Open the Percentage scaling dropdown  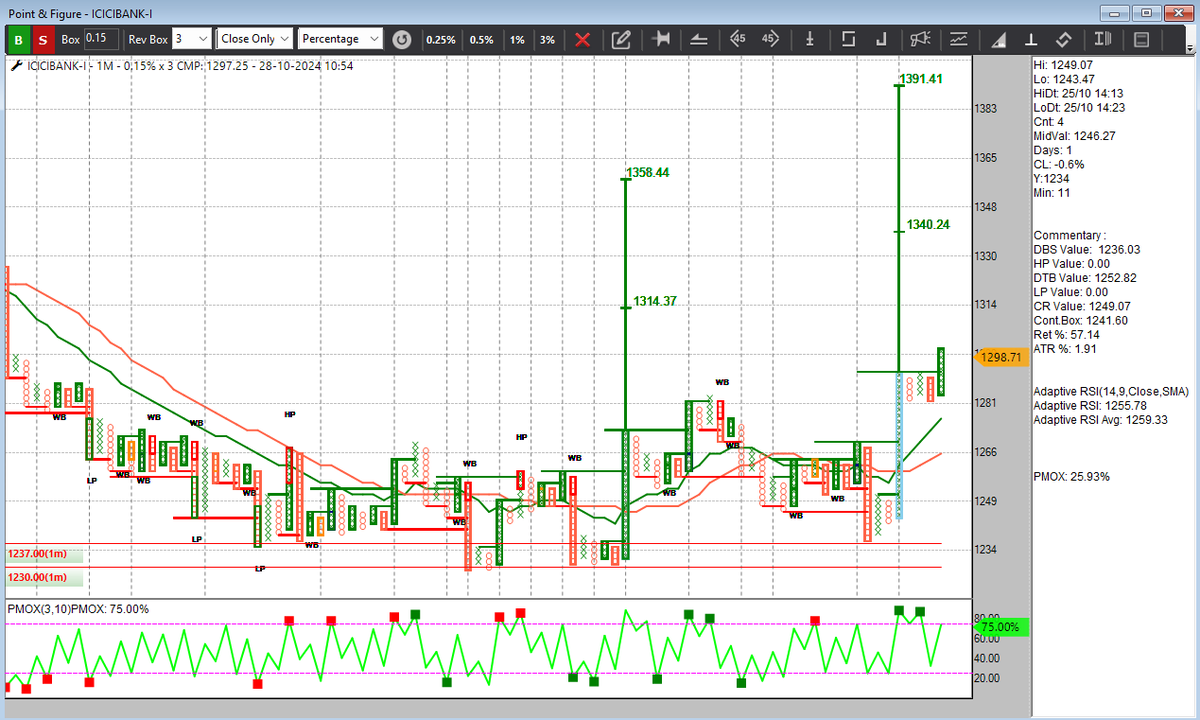pos(340,39)
